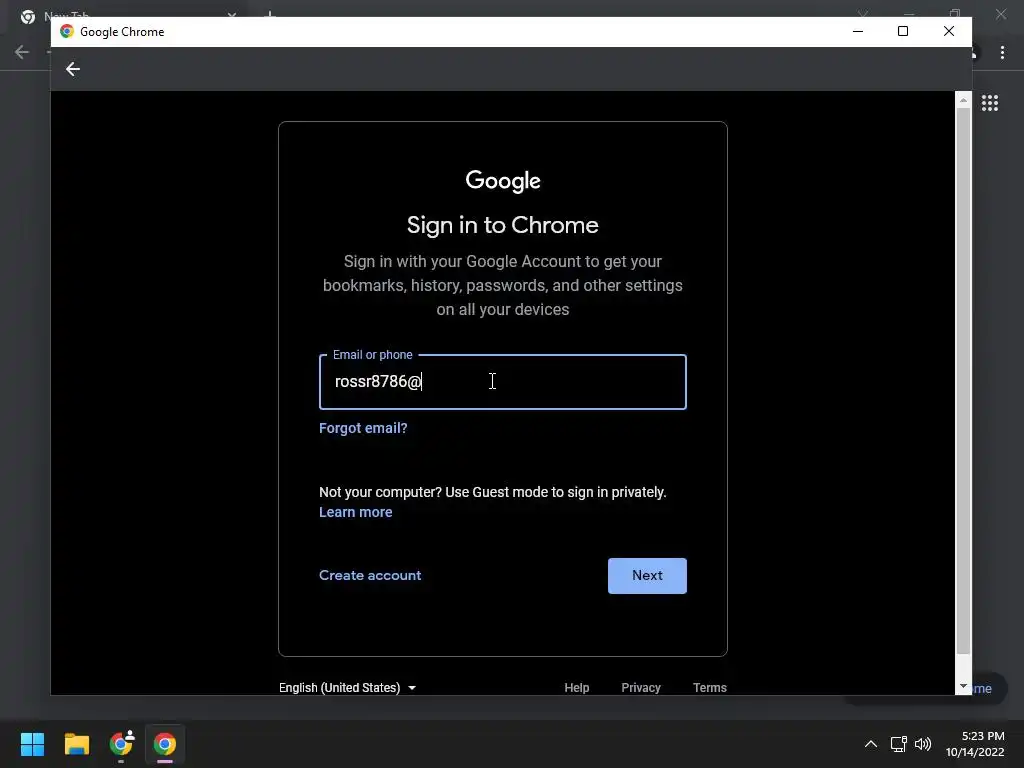Show hidden system tray icons
The width and height of the screenshot is (1024, 768).
pyautogui.click(x=871, y=744)
